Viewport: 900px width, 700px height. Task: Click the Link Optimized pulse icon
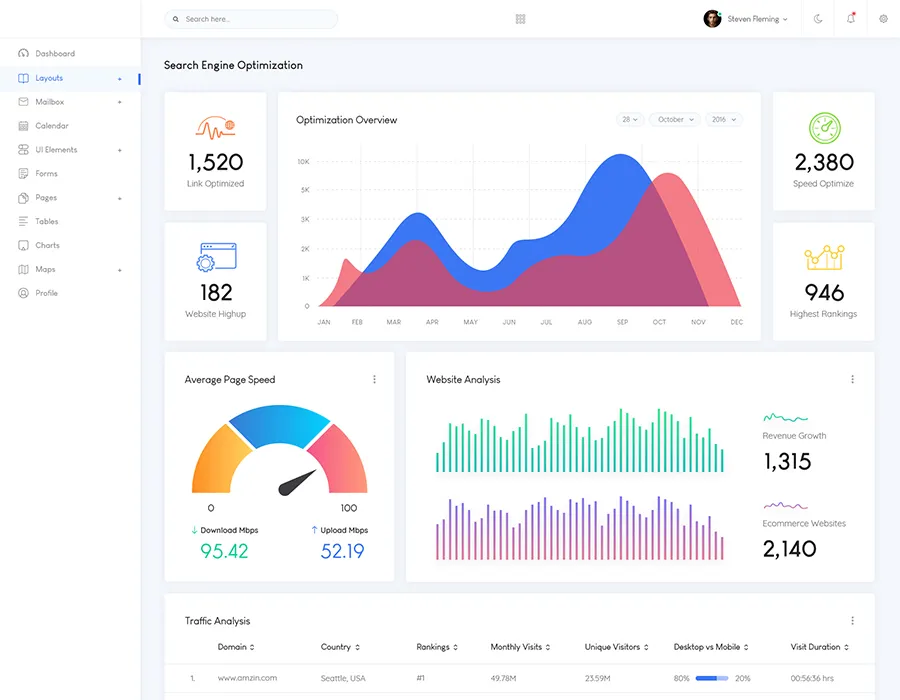pyautogui.click(x=215, y=128)
